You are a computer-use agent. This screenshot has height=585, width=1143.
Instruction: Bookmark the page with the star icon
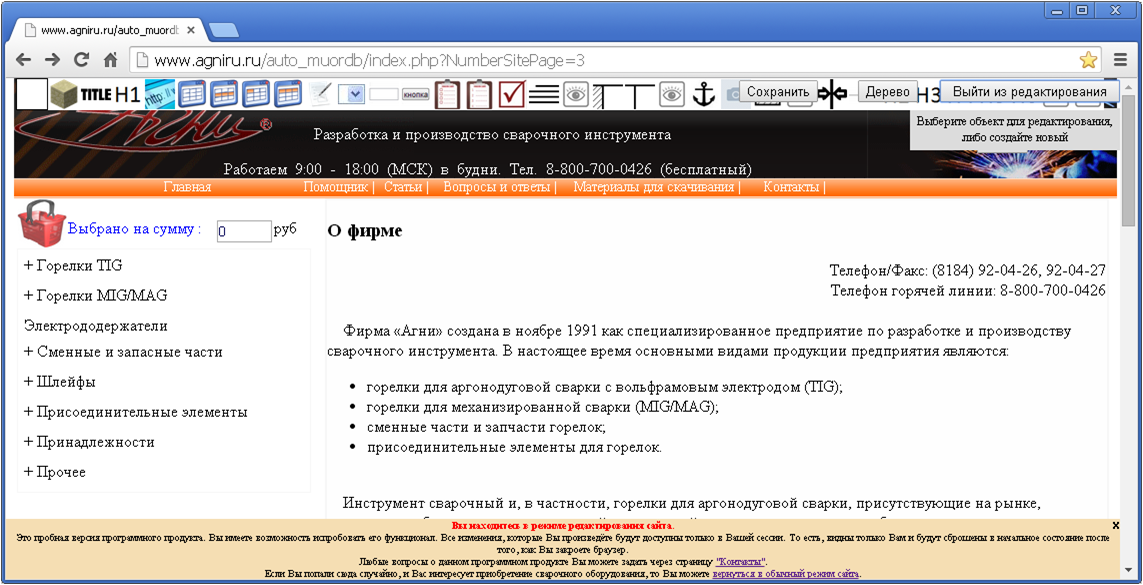pos(1088,60)
